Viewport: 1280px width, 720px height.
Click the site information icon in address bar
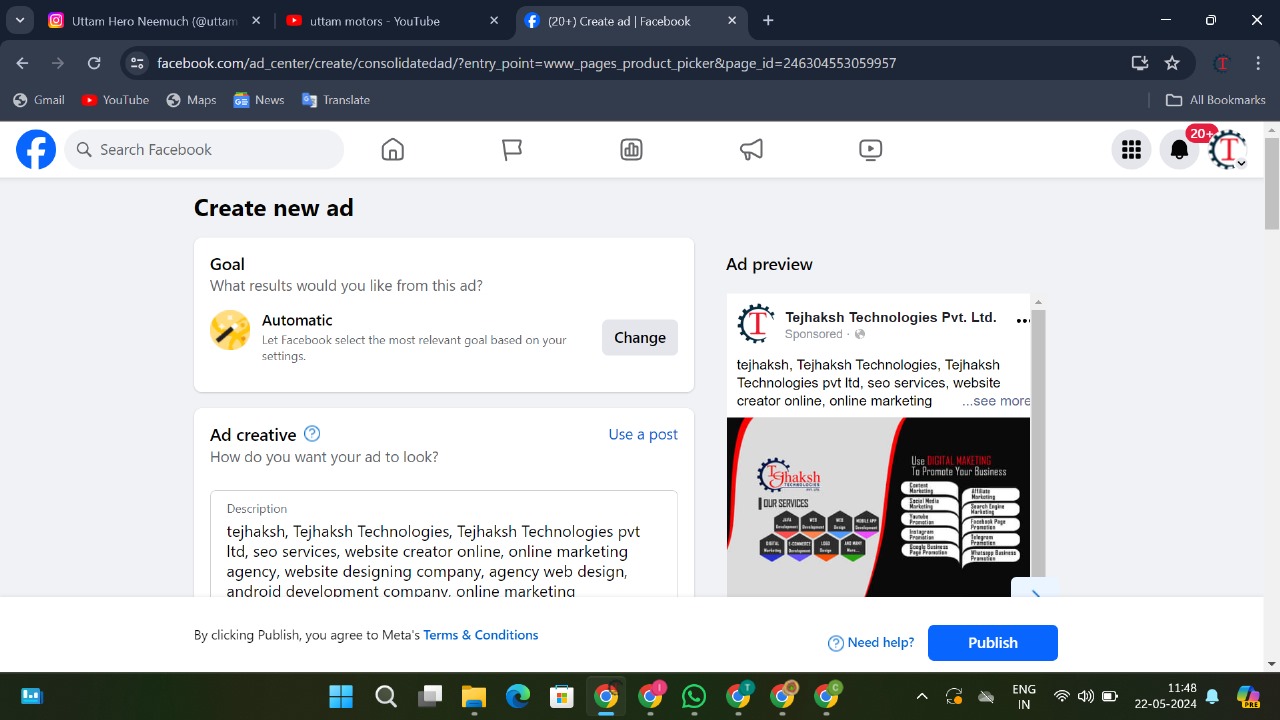(138, 63)
